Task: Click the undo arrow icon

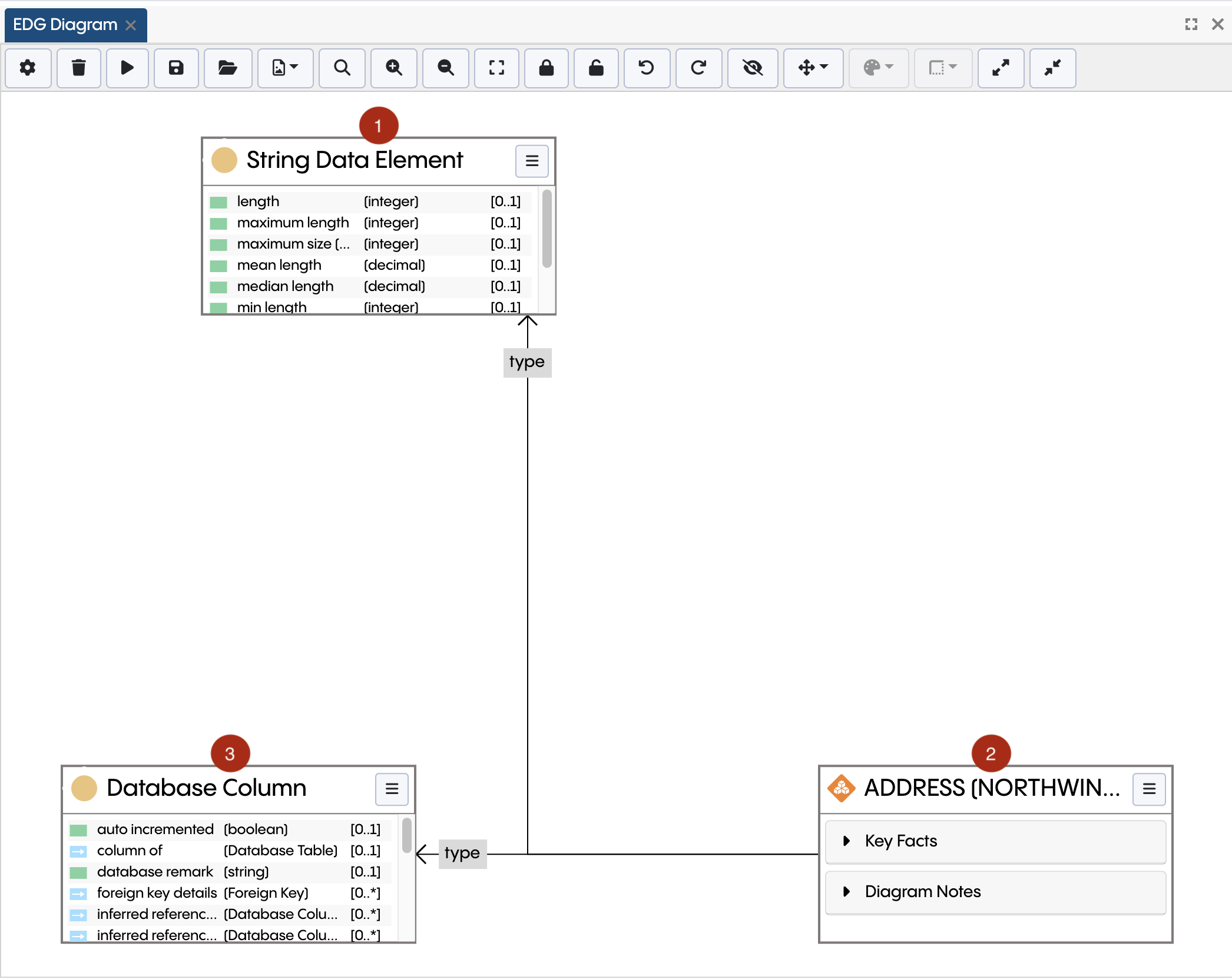Action: coord(647,68)
